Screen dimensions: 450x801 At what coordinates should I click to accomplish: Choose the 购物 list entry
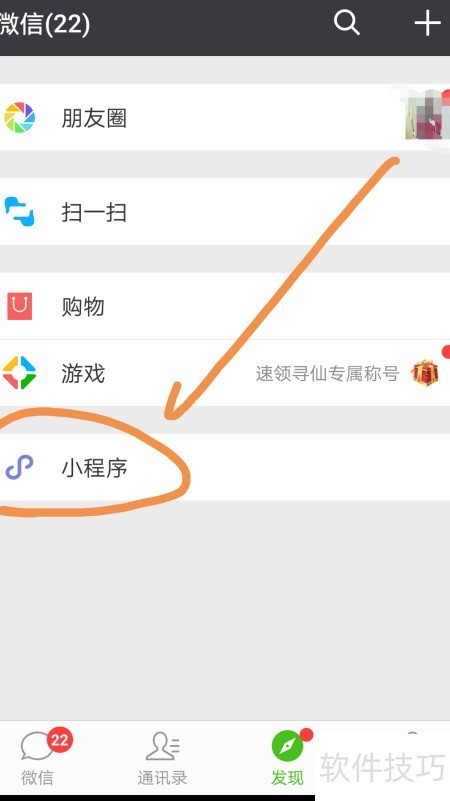[225, 305]
